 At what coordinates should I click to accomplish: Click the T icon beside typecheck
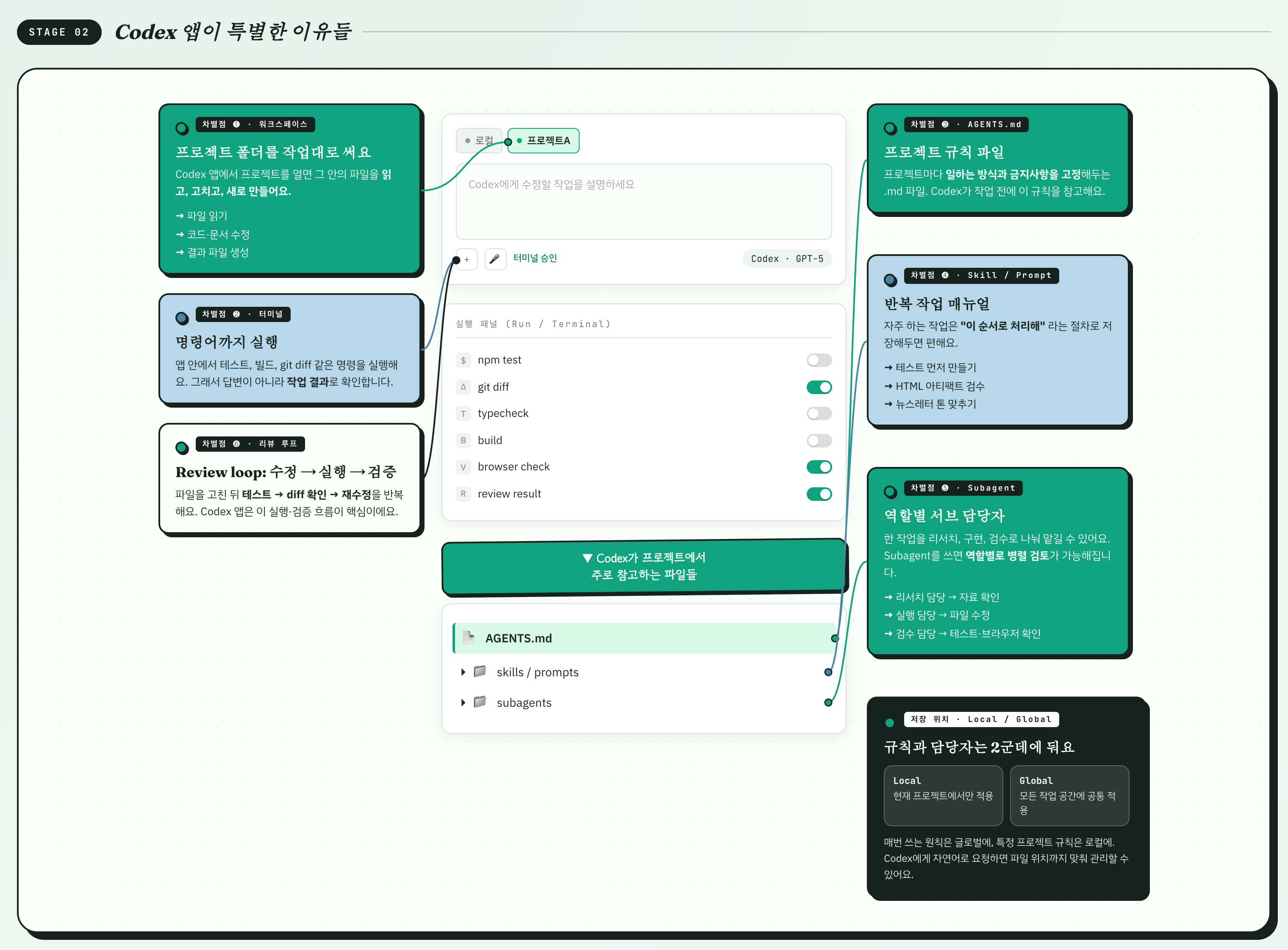(464, 414)
